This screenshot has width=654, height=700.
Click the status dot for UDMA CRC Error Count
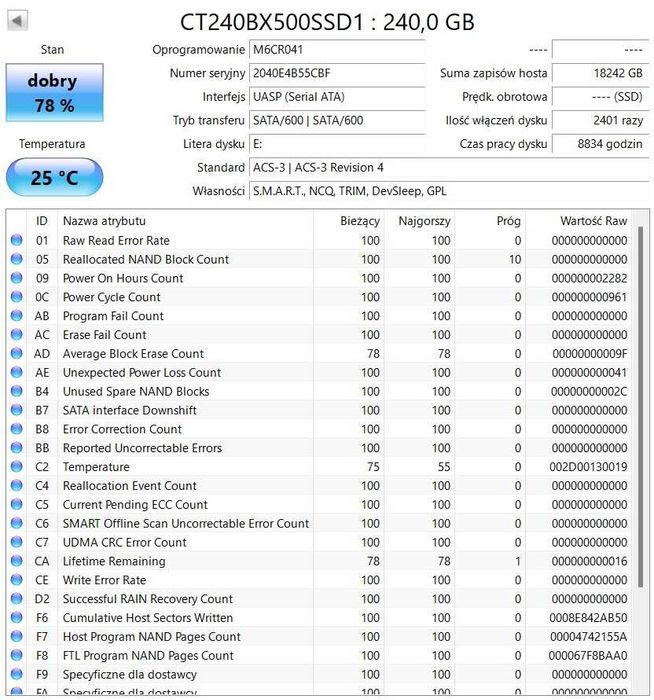click(x=17, y=542)
